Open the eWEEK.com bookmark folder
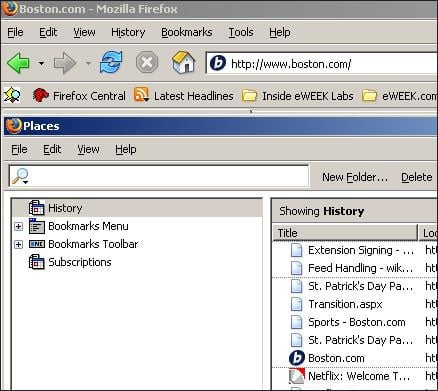The height and width of the screenshot is (391, 438). point(399,96)
